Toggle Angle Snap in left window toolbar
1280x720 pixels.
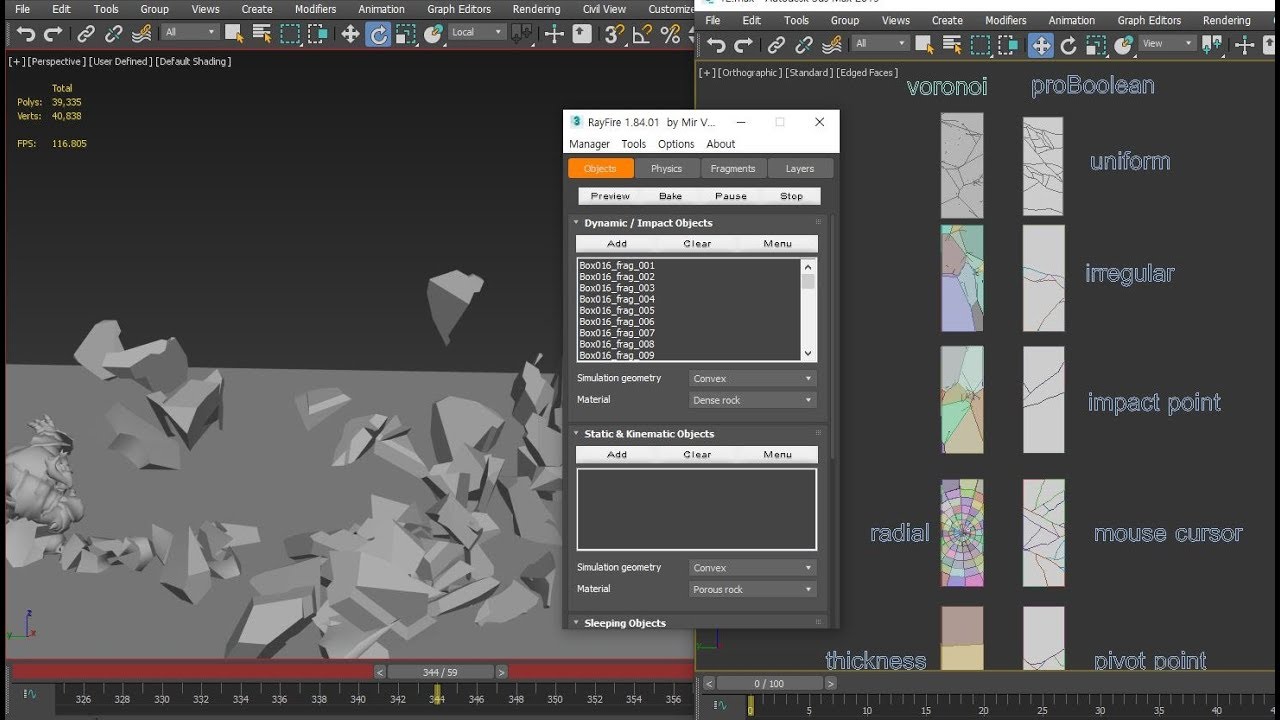point(643,34)
